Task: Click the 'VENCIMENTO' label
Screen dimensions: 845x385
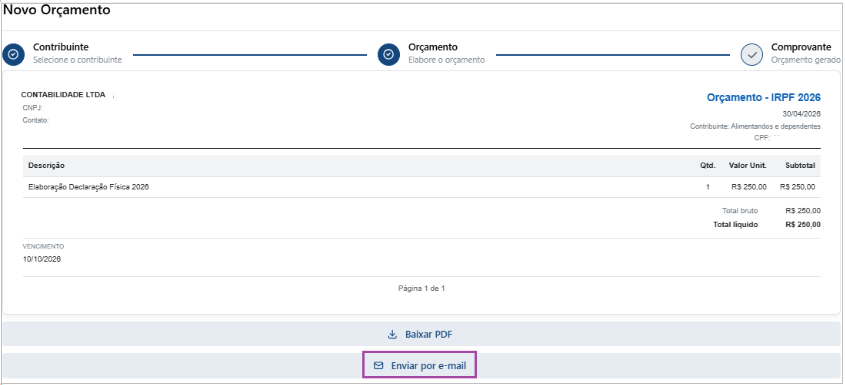Action: click(x=43, y=246)
